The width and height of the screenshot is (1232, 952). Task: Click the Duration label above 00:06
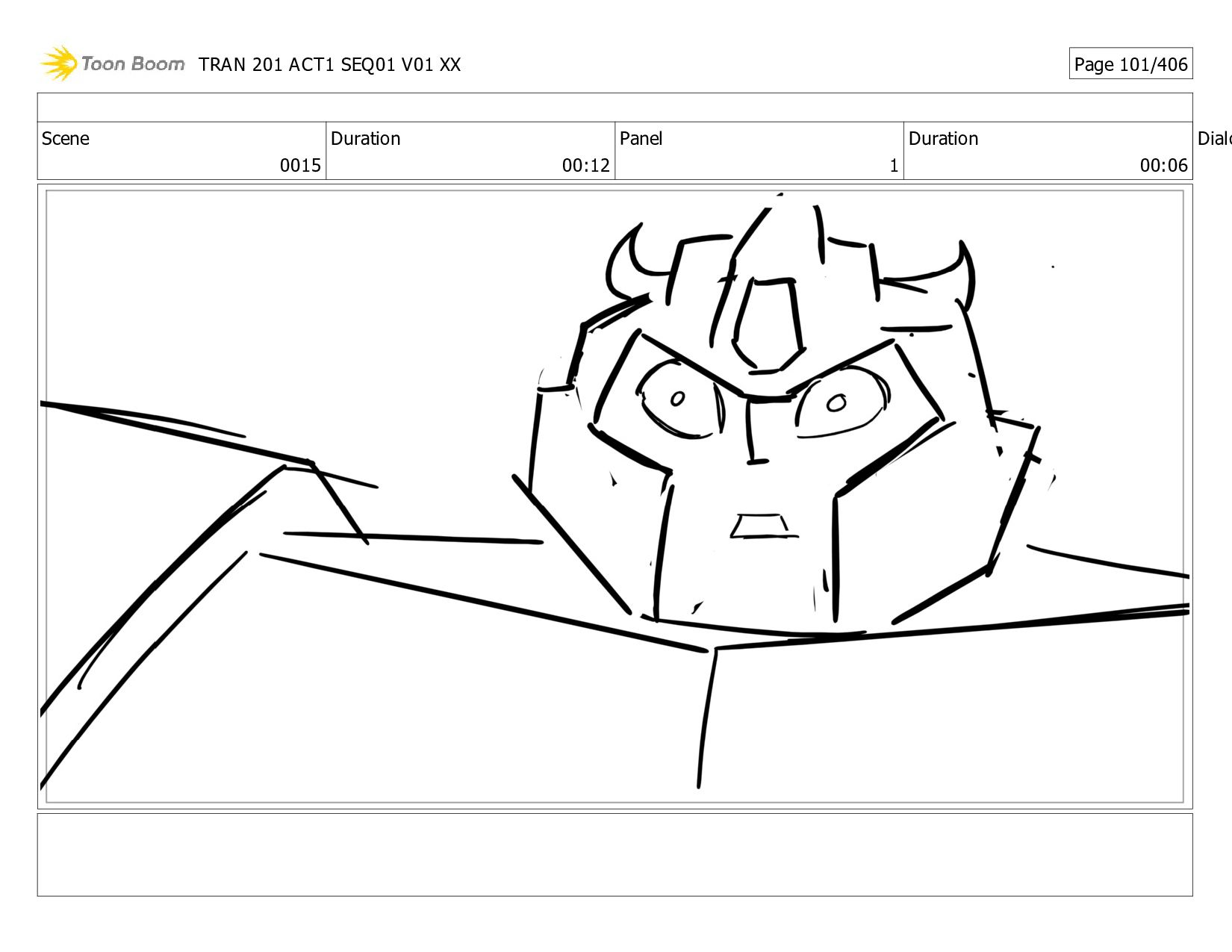coord(944,139)
